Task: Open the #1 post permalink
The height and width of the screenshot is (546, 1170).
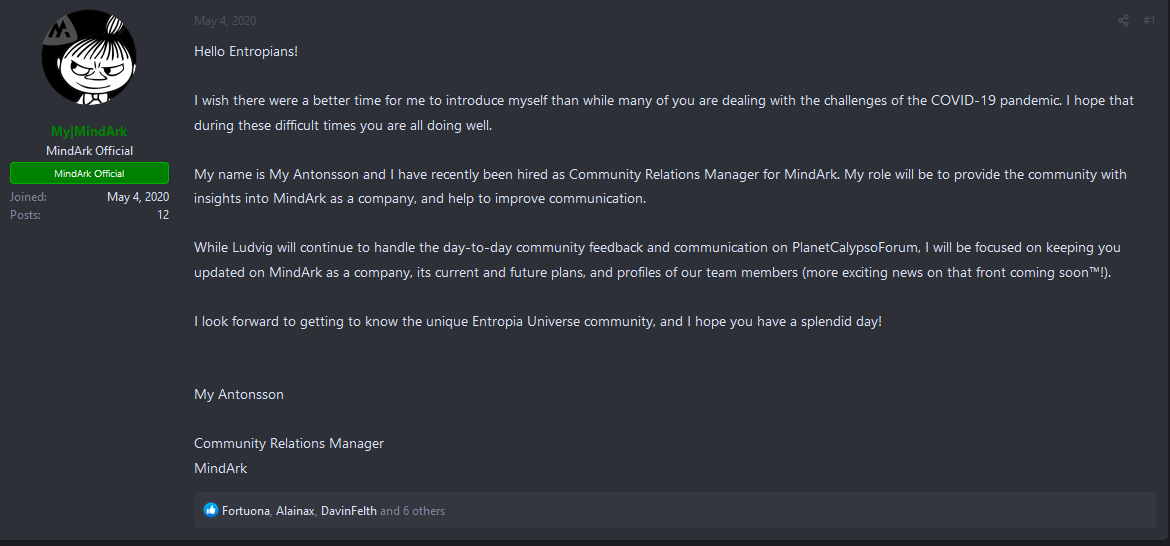Action: click(1149, 21)
